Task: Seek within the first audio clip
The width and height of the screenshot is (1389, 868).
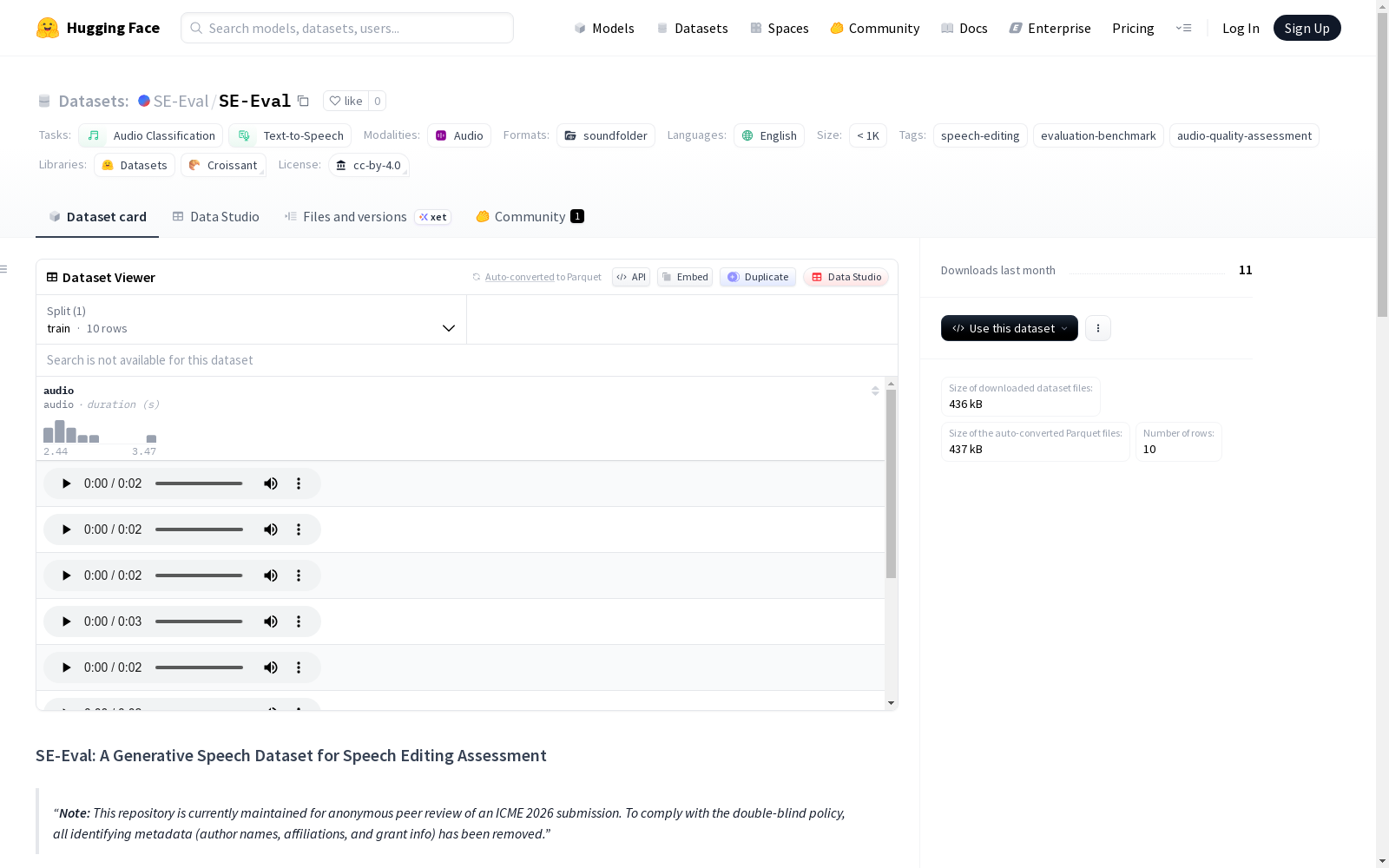Action: coord(199,483)
